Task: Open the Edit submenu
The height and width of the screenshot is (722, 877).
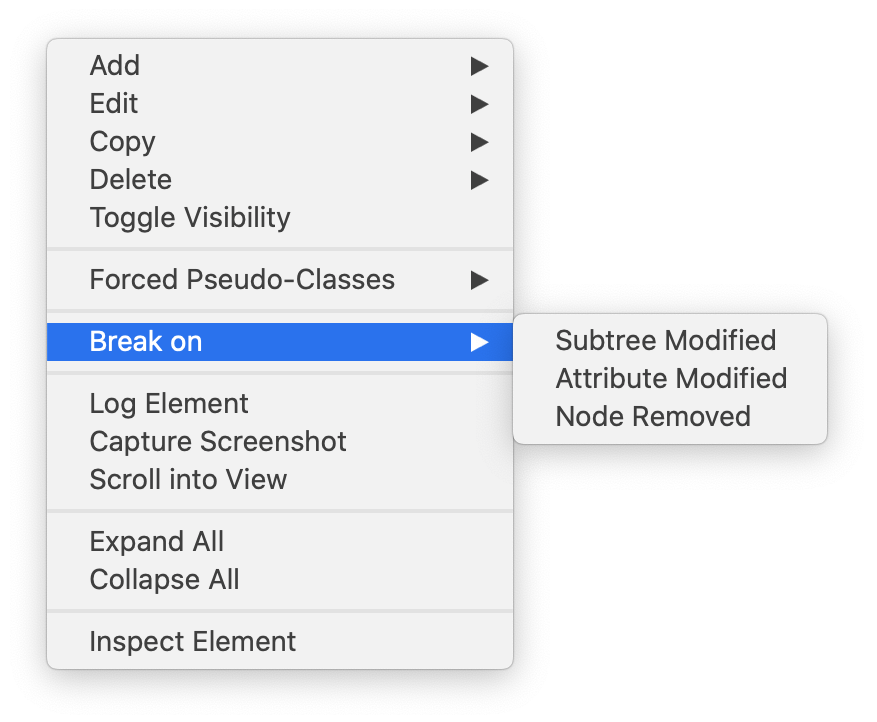Action: [x=114, y=104]
